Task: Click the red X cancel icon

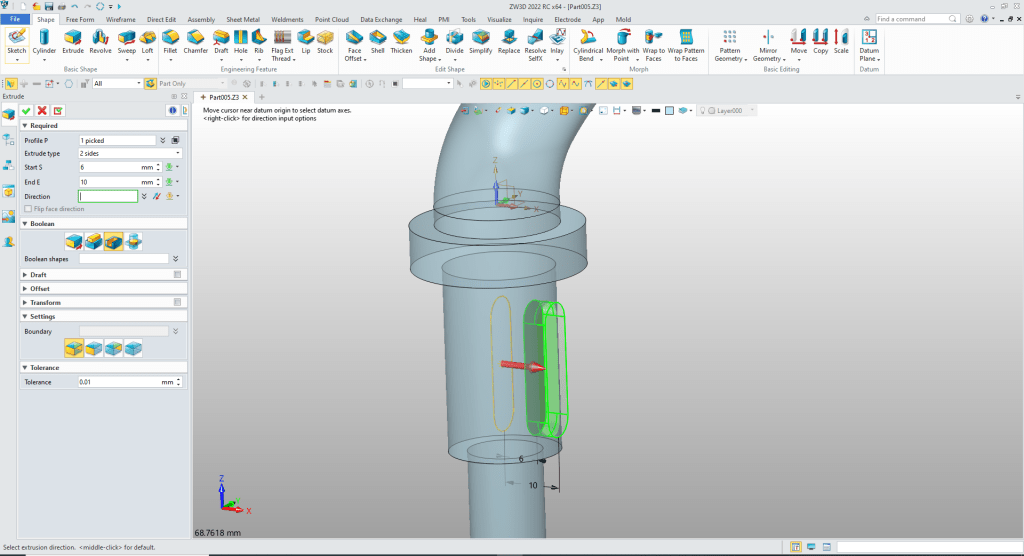Action: coord(43,110)
